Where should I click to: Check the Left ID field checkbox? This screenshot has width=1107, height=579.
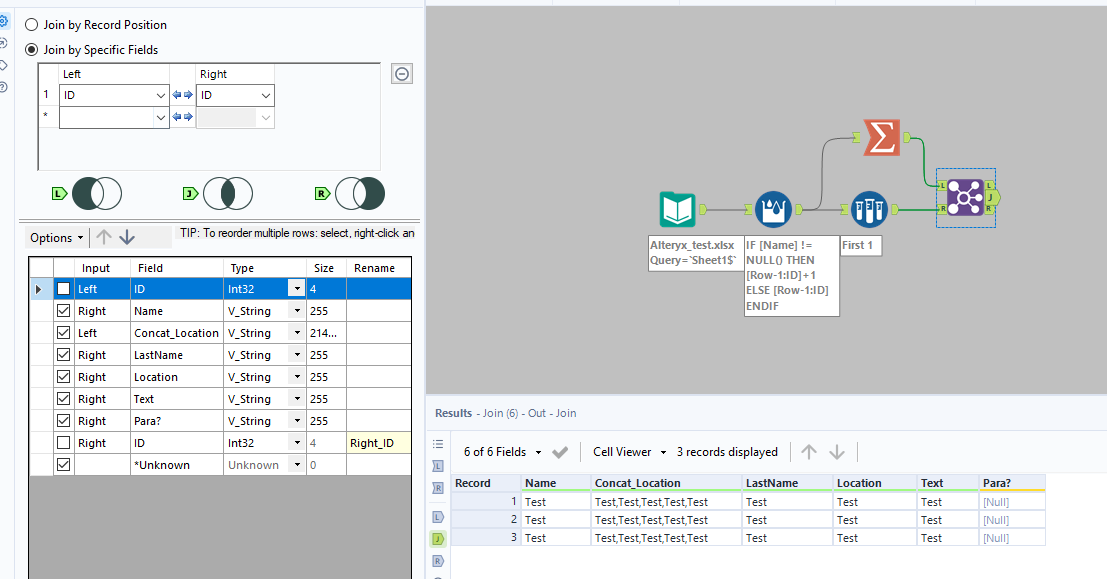coord(64,289)
